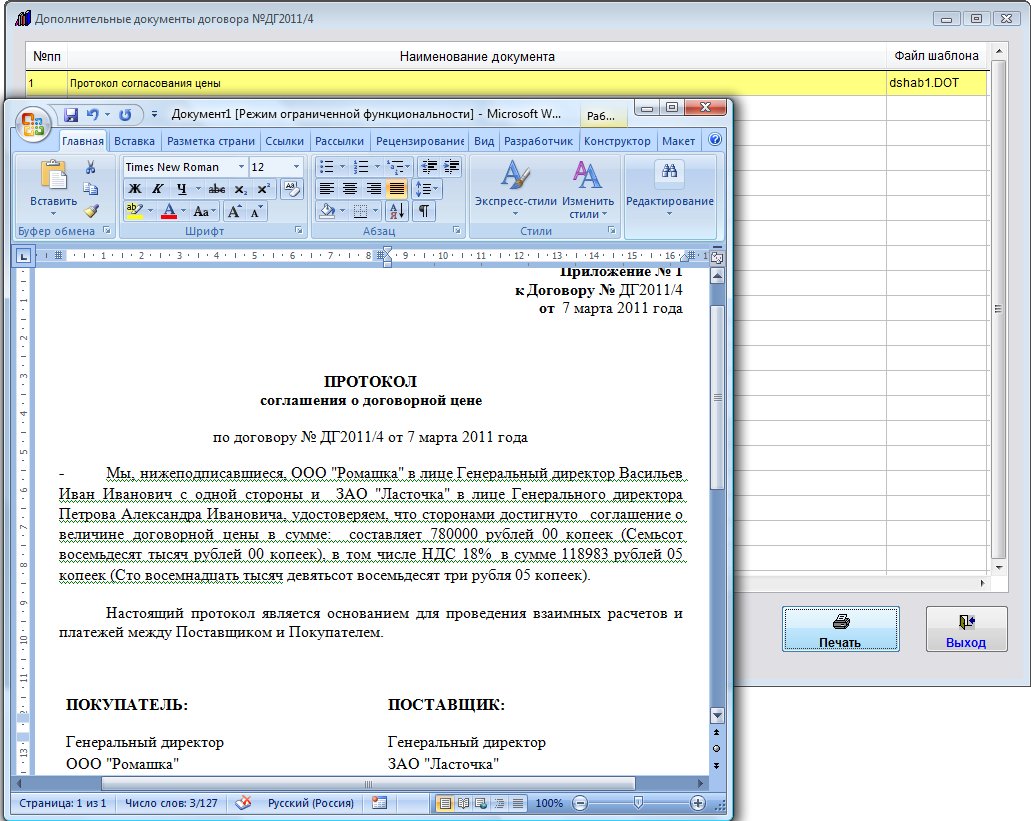Viewport: 1031px width, 821px height.
Task: Switch to the Рассылки tab
Action: (339, 141)
